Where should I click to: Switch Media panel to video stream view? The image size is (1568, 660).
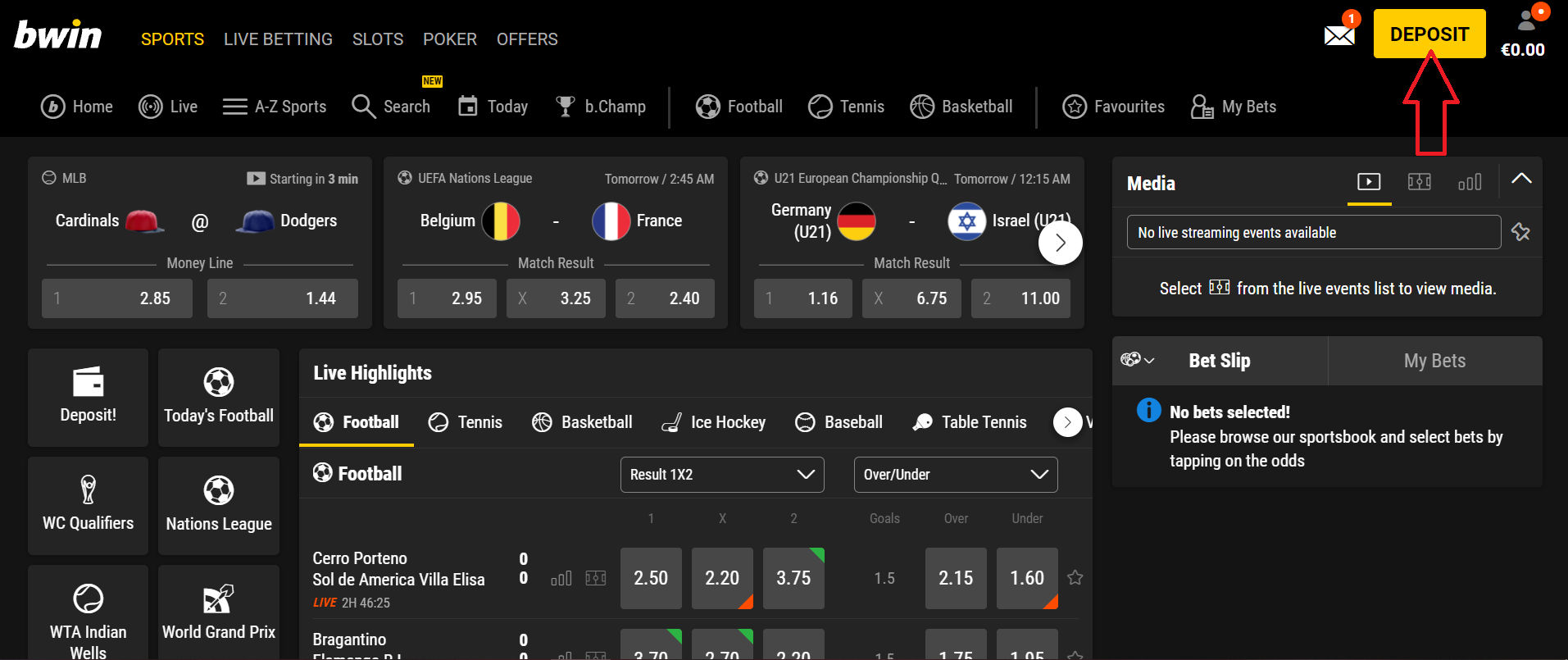[1369, 181]
